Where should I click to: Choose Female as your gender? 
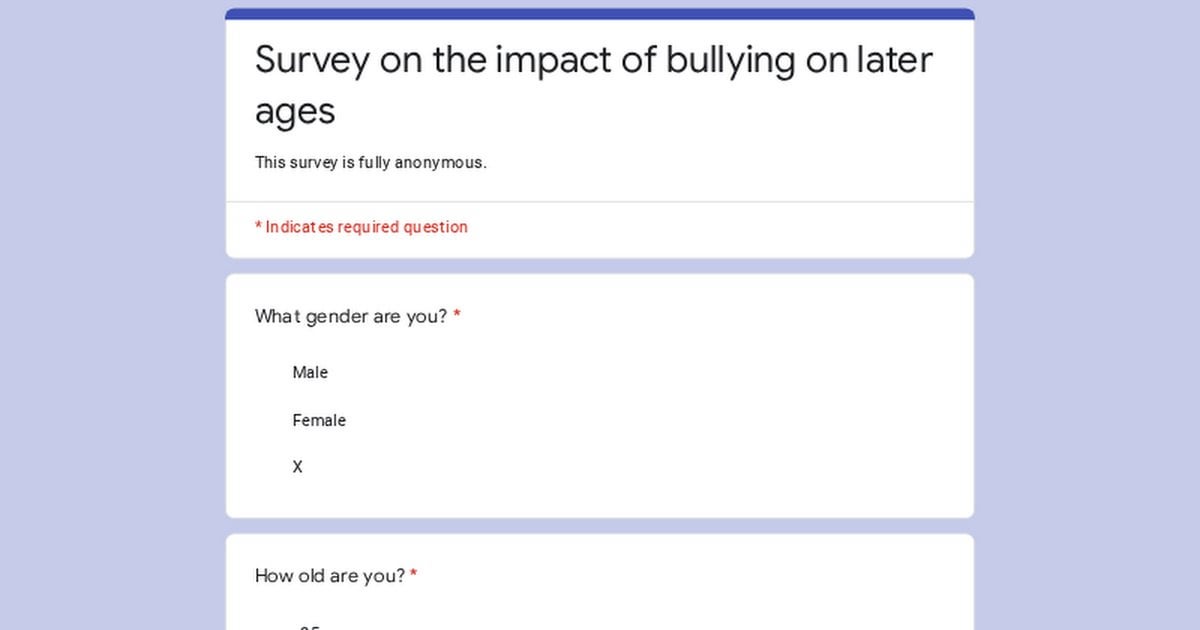(x=319, y=420)
